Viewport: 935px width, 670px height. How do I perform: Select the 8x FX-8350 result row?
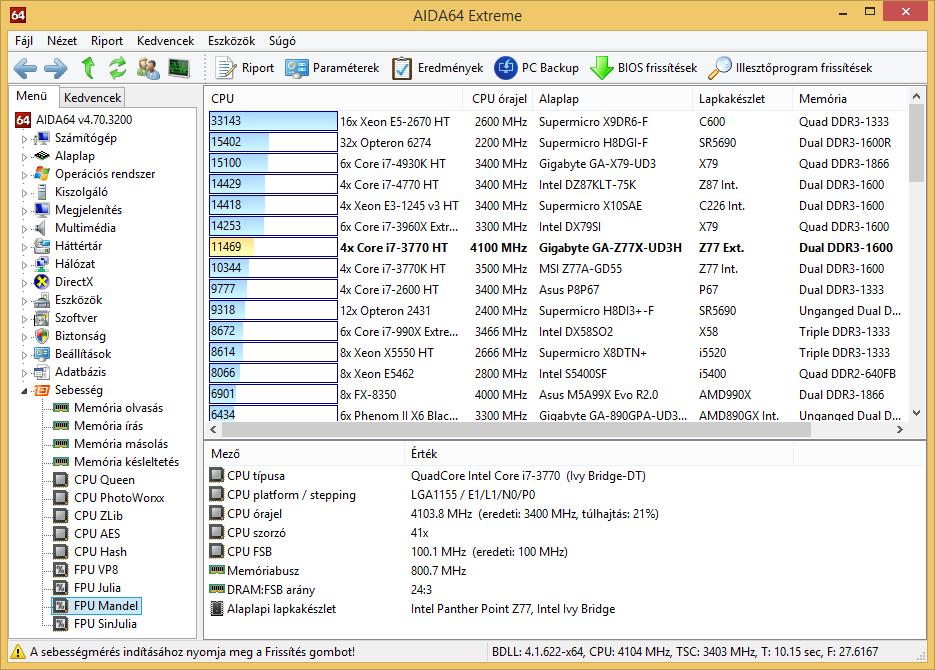tap(558, 394)
